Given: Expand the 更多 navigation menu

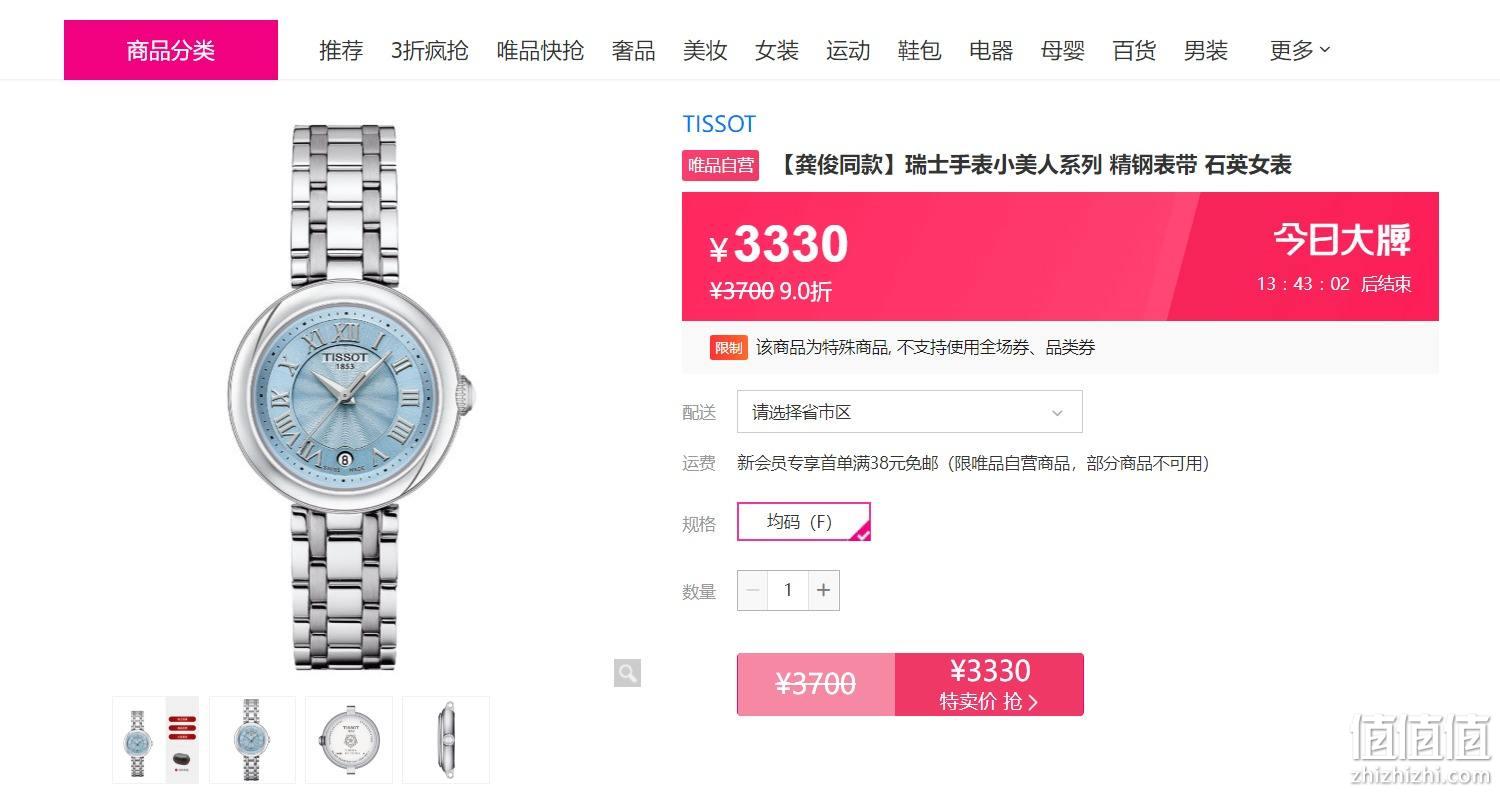Looking at the screenshot, I should tap(1300, 50).
